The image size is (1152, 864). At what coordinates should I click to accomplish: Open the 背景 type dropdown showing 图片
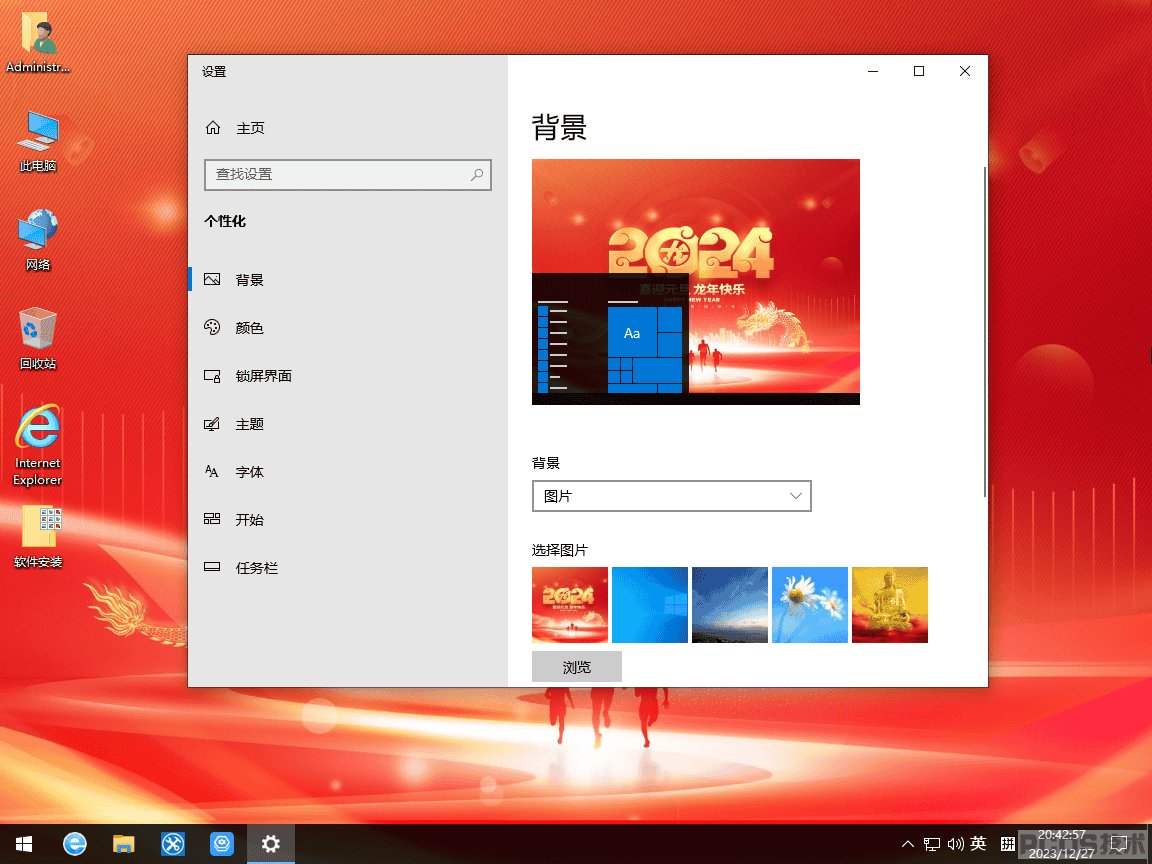pos(672,496)
